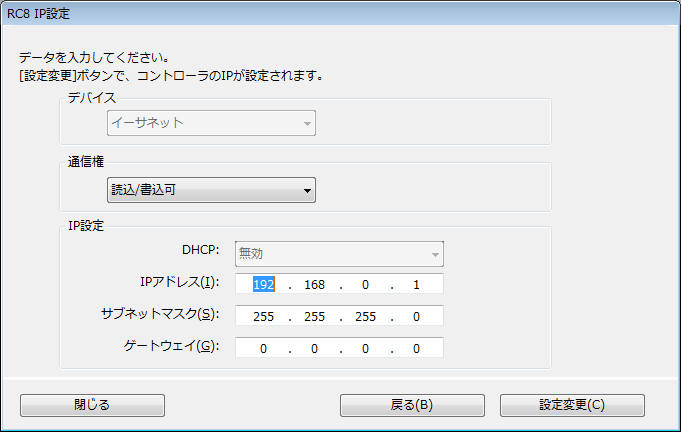Click the third octet of IPアドレス
The image size is (681, 432).
pyautogui.click(x=364, y=285)
